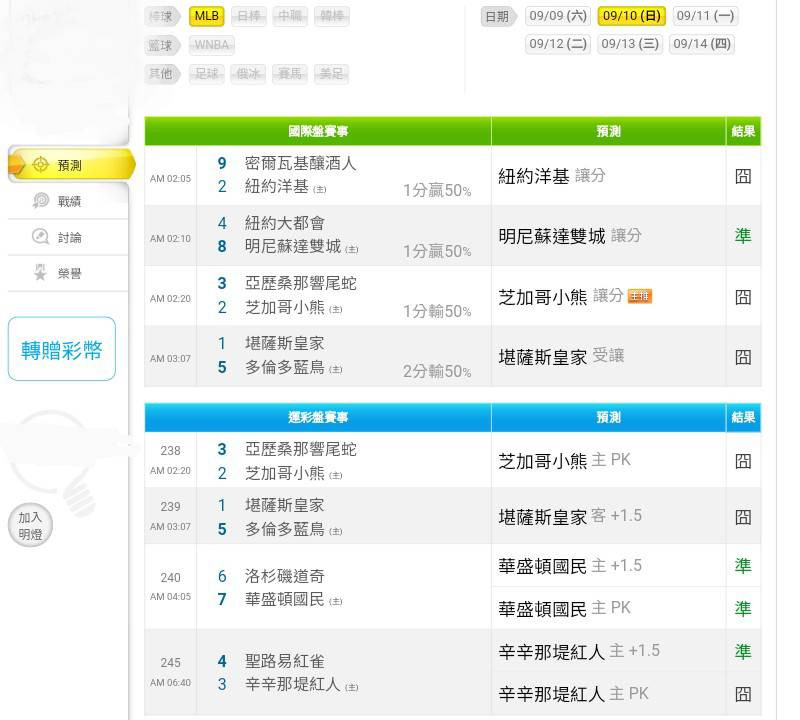
Task: Choose date 09/10 (日)
Action: coord(632,16)
